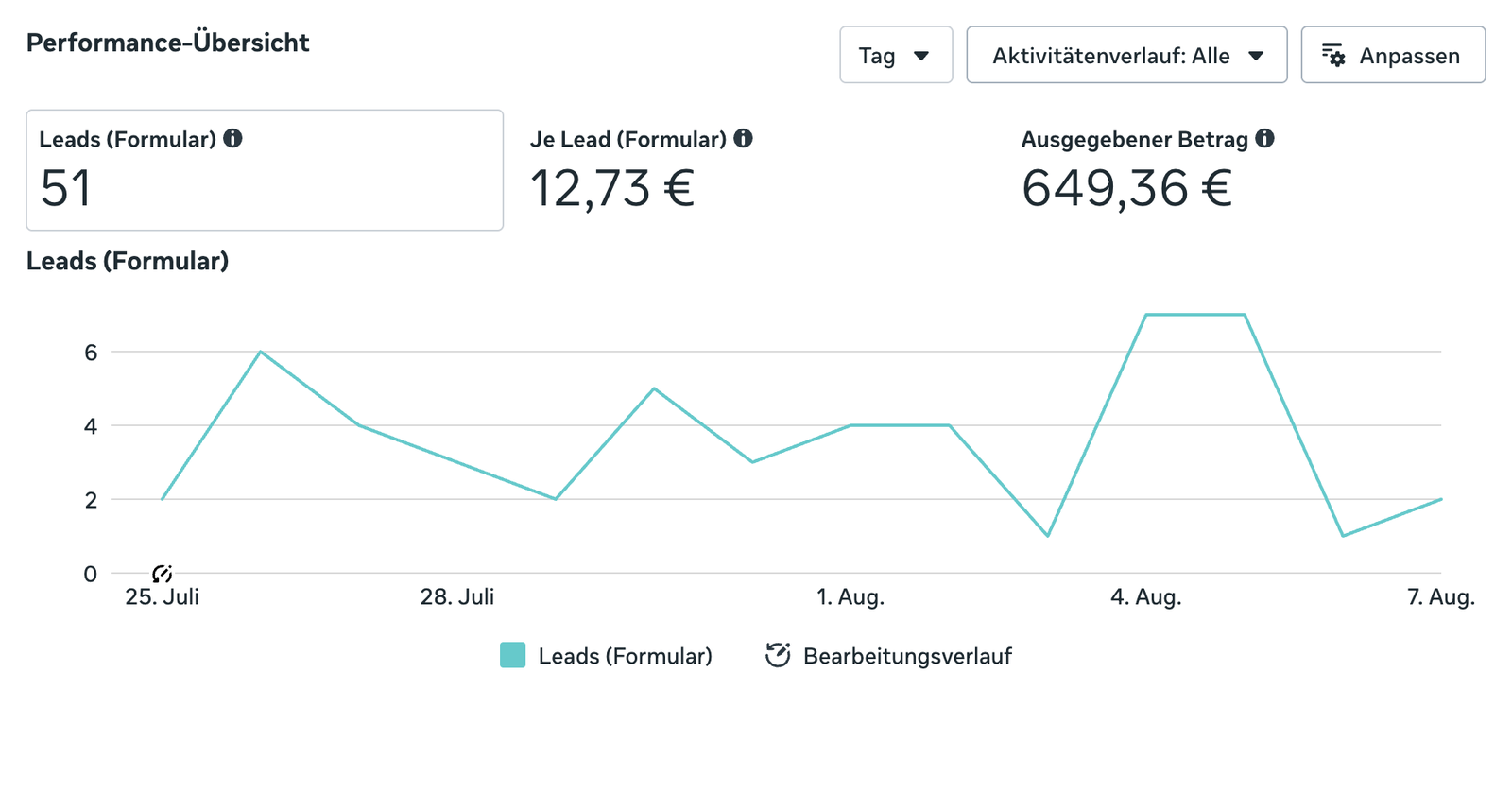This screenshot has height=793, width=1512.
Task: Click the 28. Juli axis label
Action: 457,597
